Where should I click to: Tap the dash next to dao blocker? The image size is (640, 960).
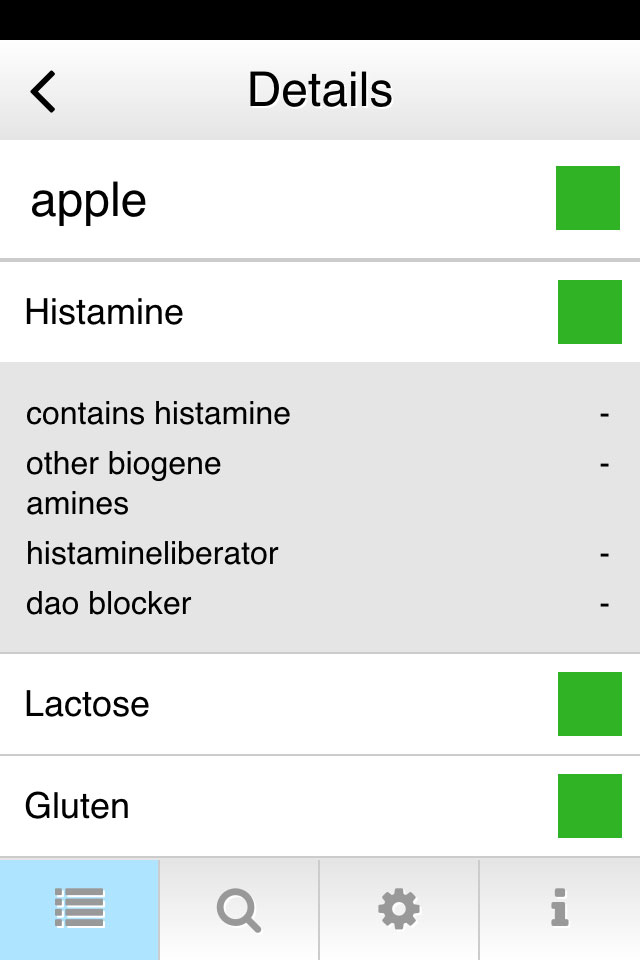(604, 605)
